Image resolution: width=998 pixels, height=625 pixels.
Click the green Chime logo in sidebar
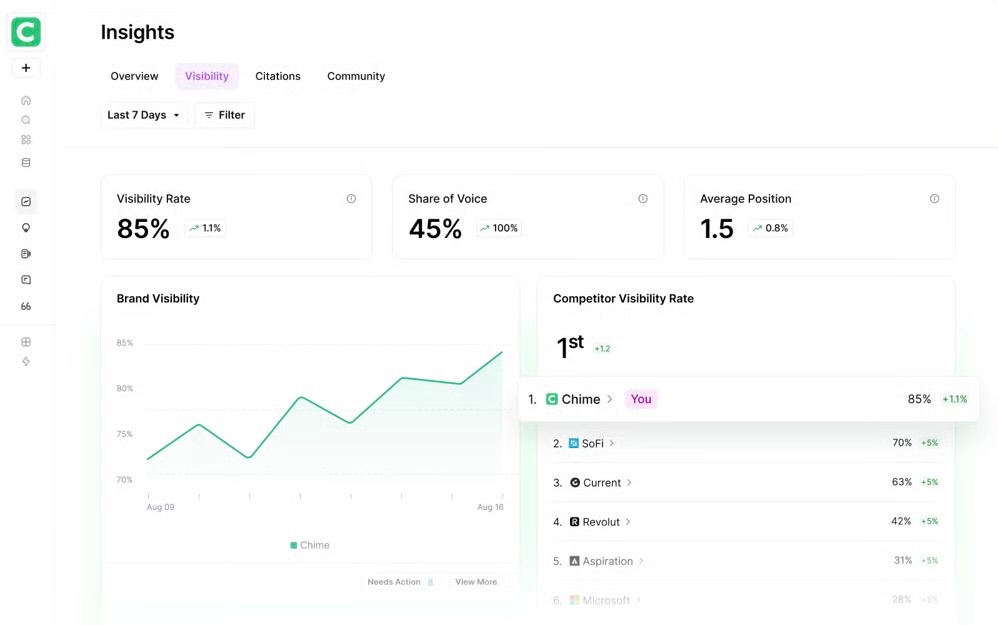26,31
